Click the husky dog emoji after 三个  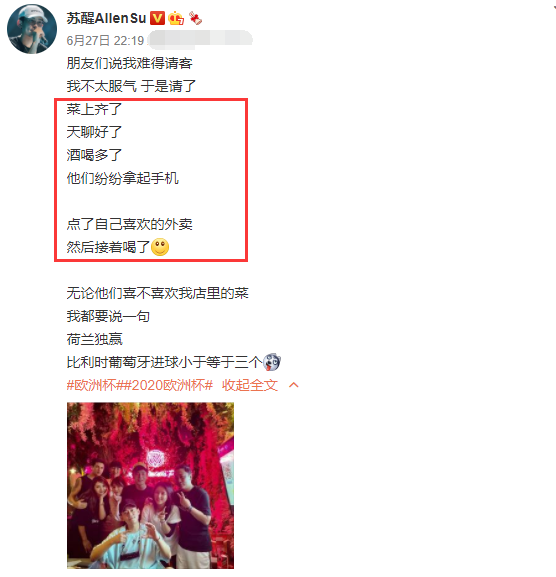click(x=272, y=362)
